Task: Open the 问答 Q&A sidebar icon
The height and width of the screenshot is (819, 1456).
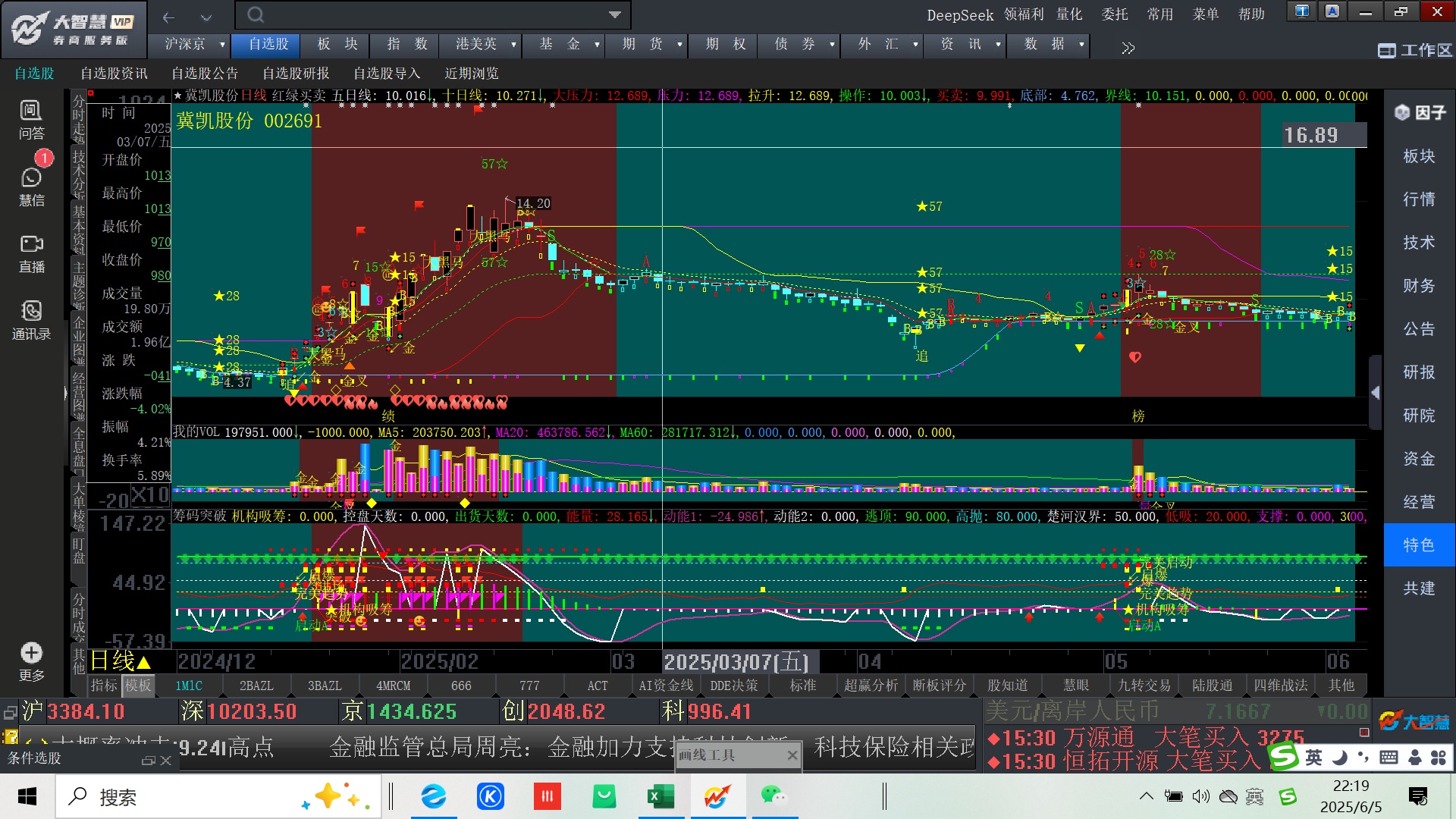Action: [x=31, y=120]
